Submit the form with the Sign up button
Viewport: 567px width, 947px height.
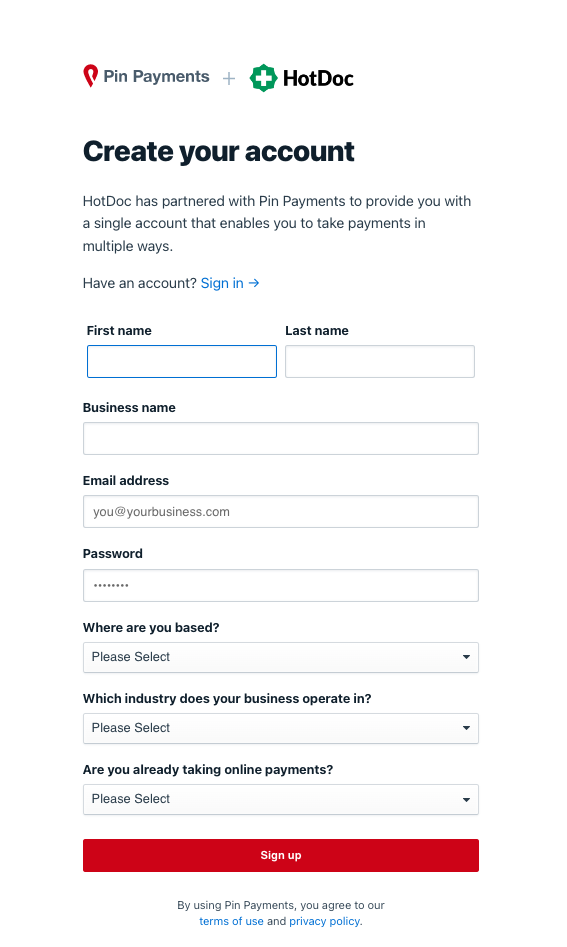pos(281,855)
